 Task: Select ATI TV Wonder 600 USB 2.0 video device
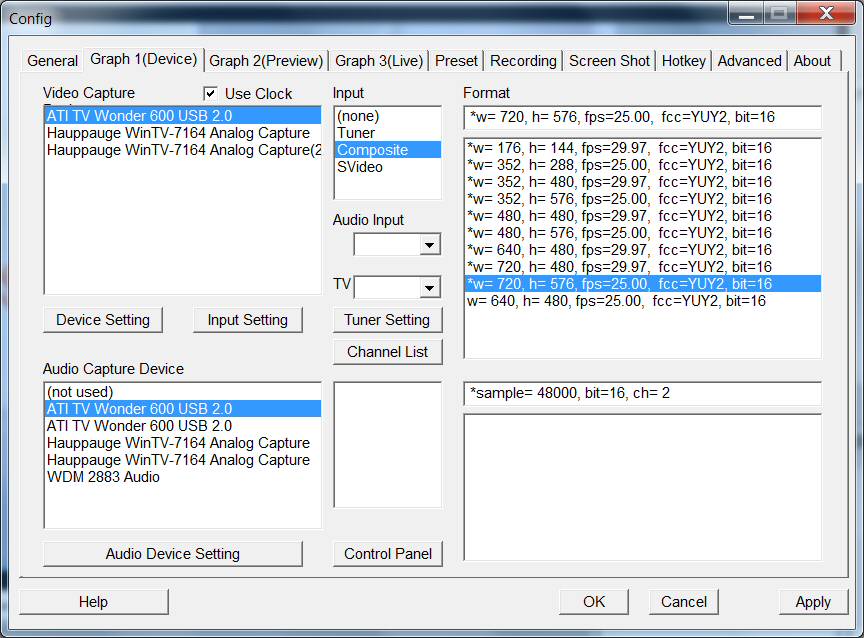pos(182,116)
